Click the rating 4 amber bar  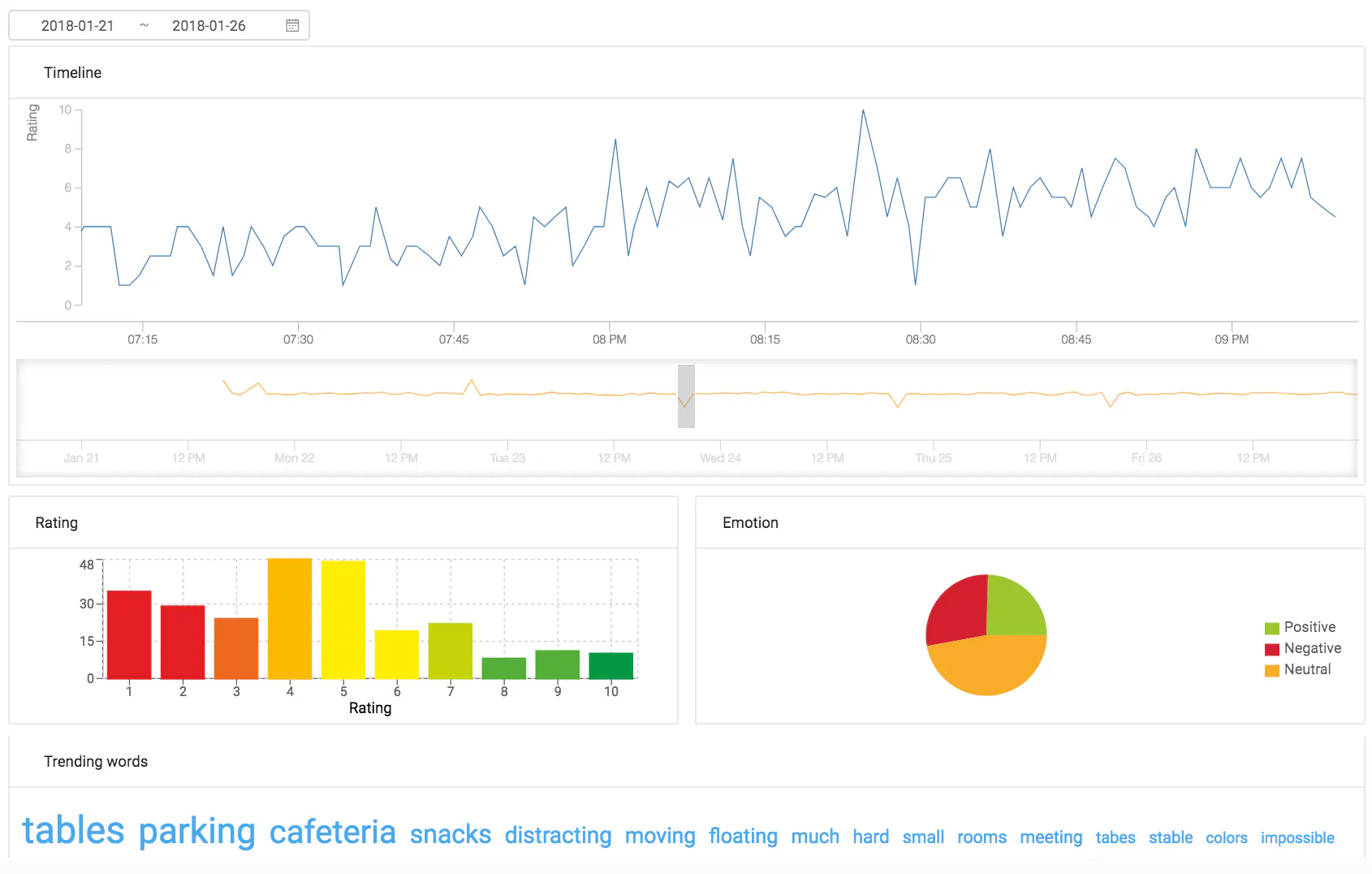click(290, 618)
